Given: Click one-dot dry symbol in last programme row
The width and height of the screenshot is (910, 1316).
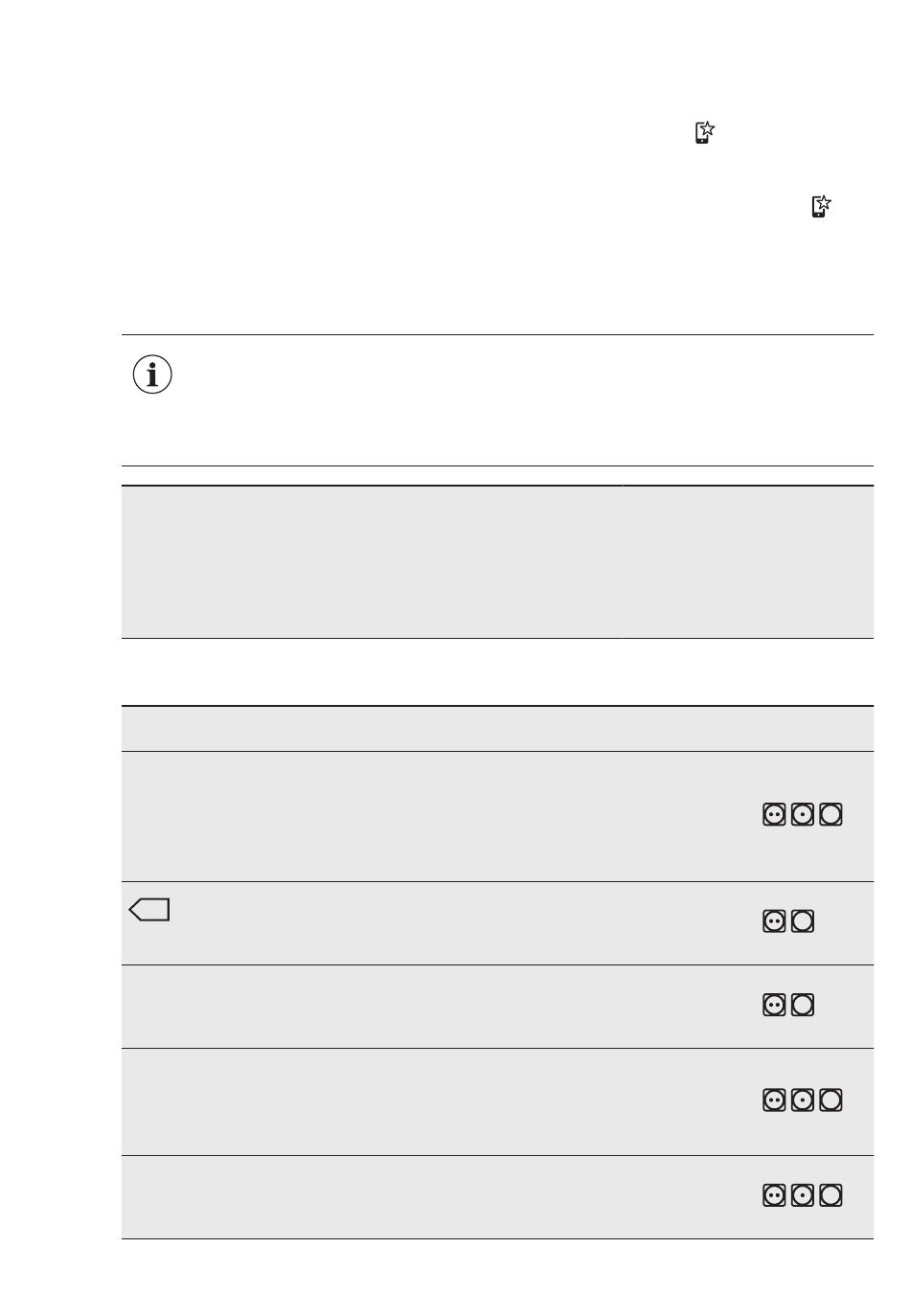Looking at the screenshot, I should tap(803, 1195).
